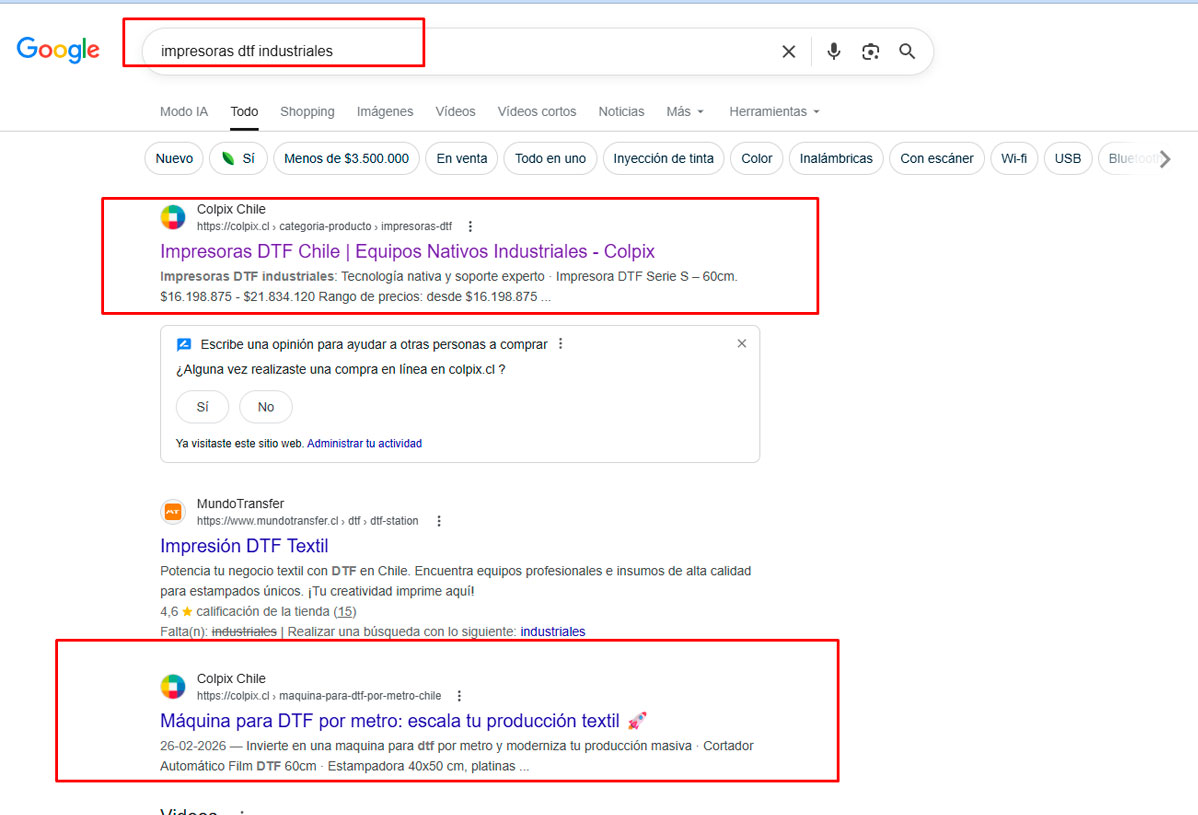Image resolution: width=1198 pixels, height=815 pixels.
Task: Toggle the USB filter chip
Action: [1067, 159]
